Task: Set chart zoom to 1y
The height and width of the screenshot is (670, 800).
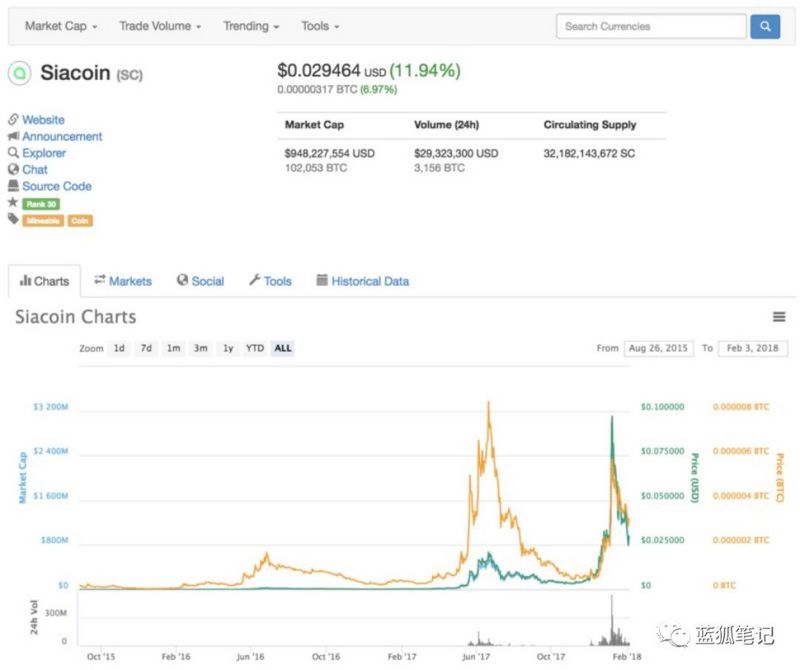Action: (228, 348)
